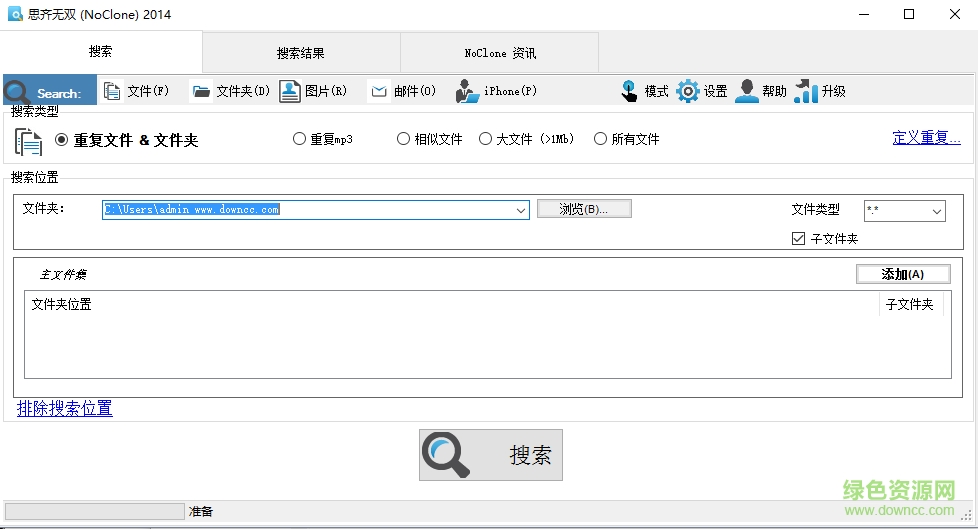Choose the 大文件 (>1Mb) radio option

(x=485, y=138)
